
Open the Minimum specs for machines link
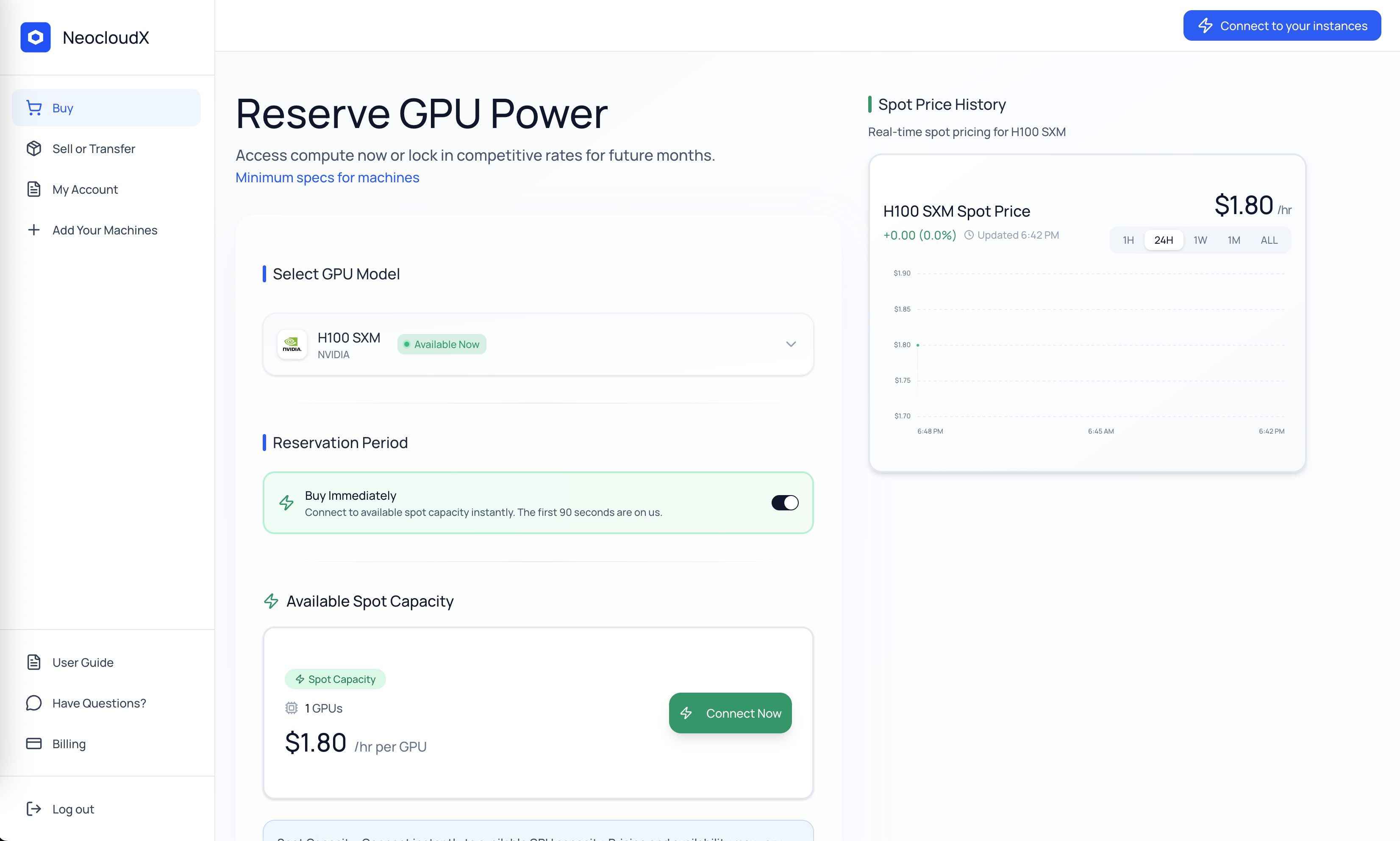coord(327,177)
